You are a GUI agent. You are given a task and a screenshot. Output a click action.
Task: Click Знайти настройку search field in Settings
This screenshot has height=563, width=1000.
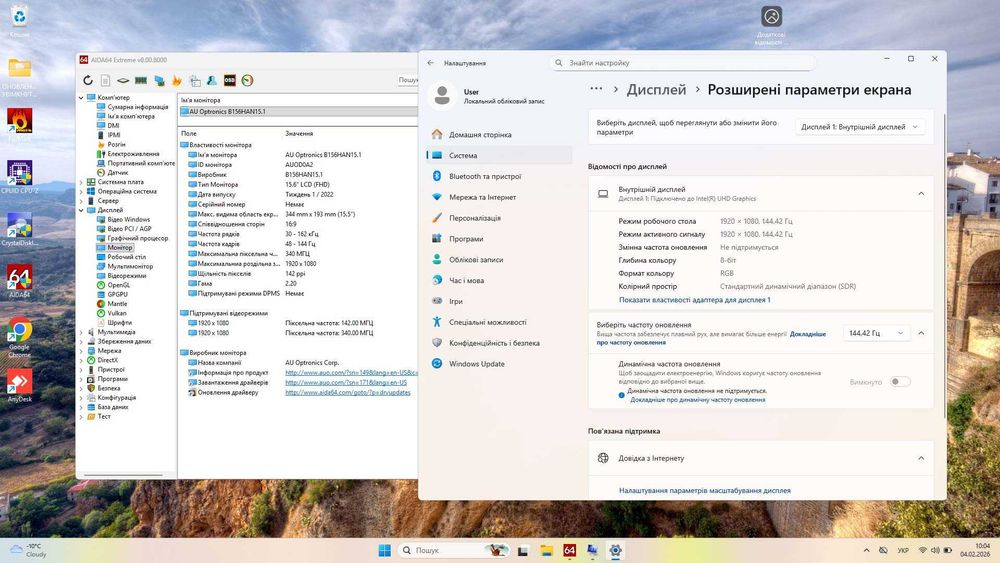point(682,63)
